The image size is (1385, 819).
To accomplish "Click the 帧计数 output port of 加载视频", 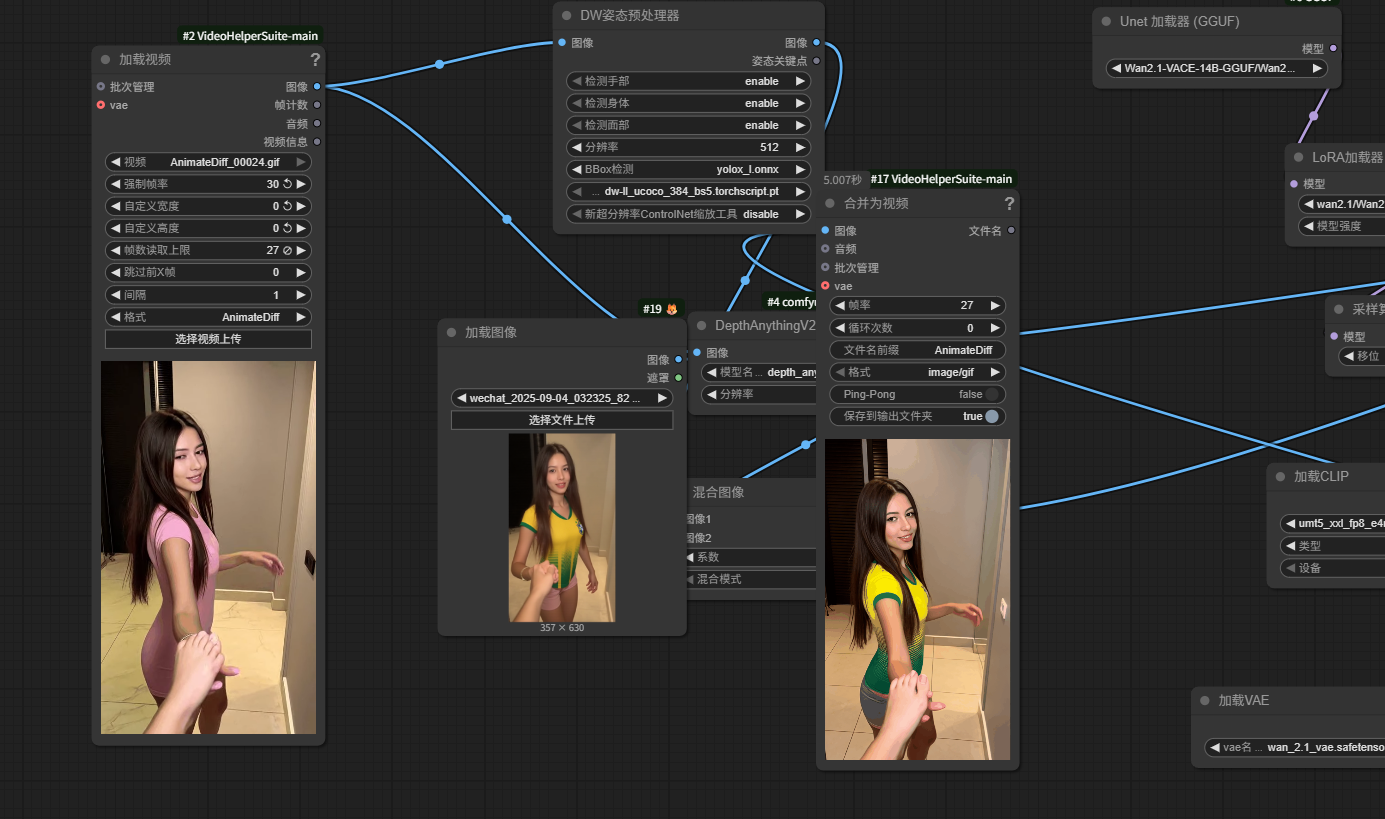I will [x=317, y=104].
